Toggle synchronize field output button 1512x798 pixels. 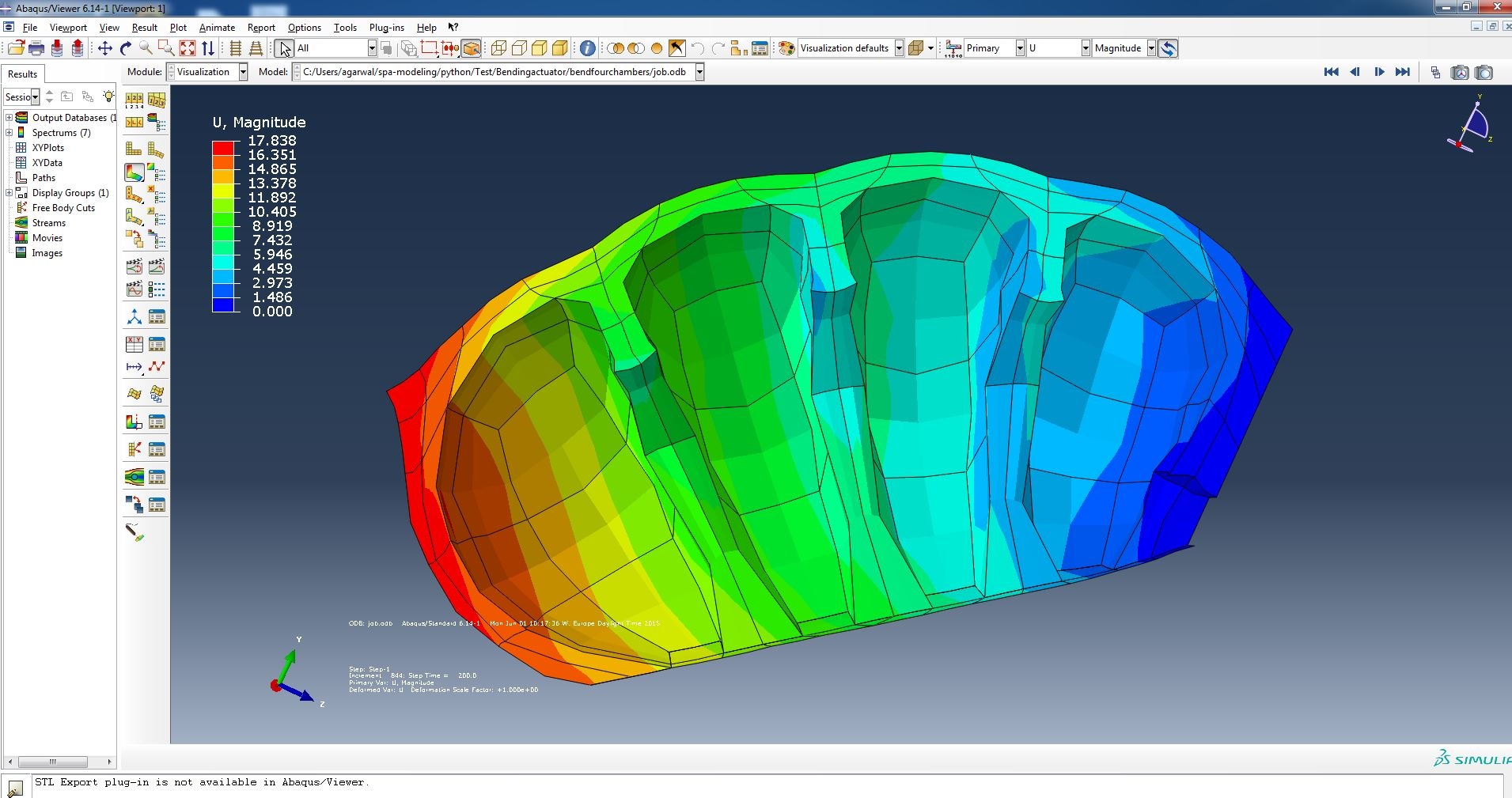click(x=1168, y=48)
